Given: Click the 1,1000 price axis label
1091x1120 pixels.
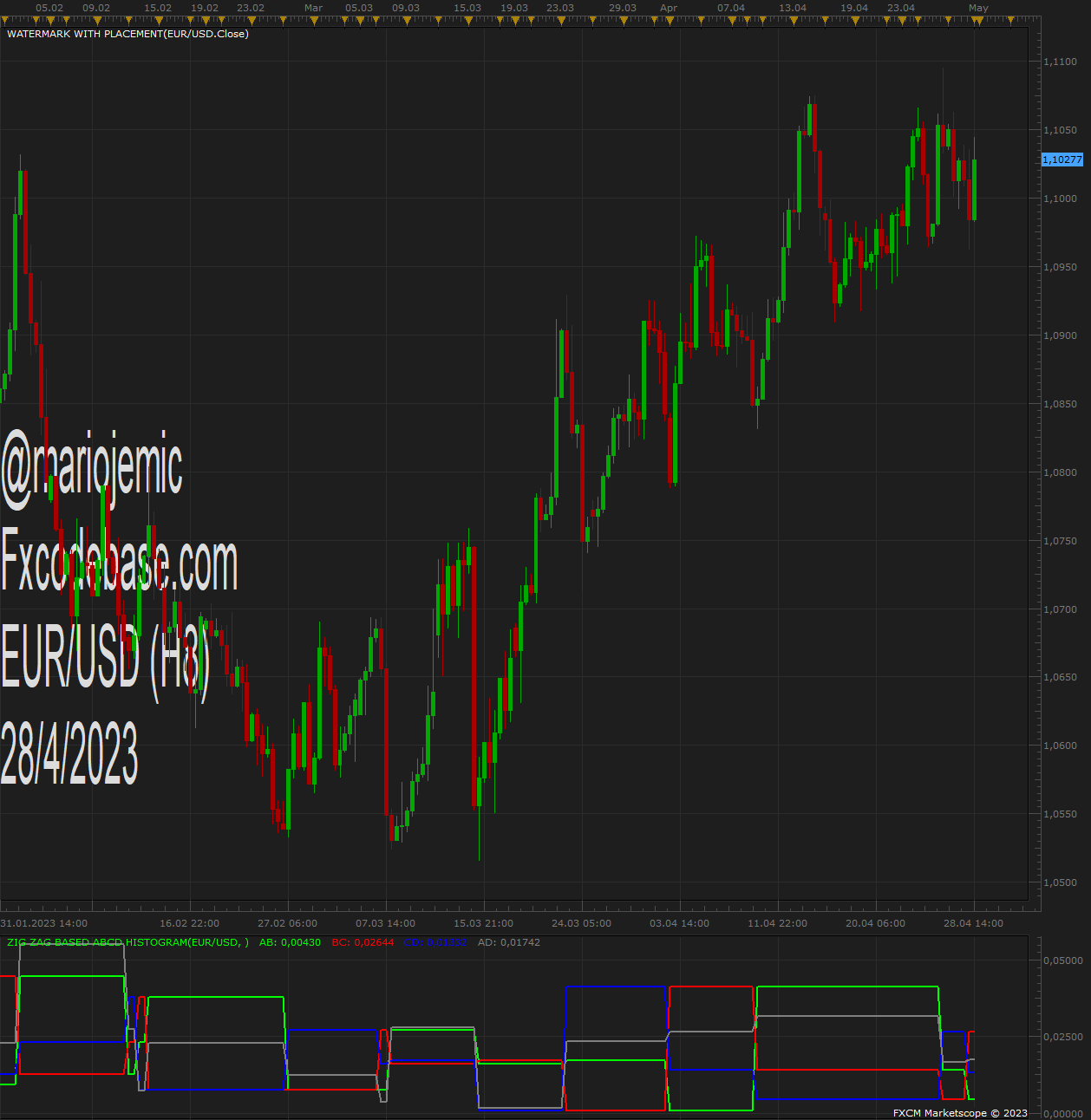Looking at the screenshot, I should [x=1060, y=199].
